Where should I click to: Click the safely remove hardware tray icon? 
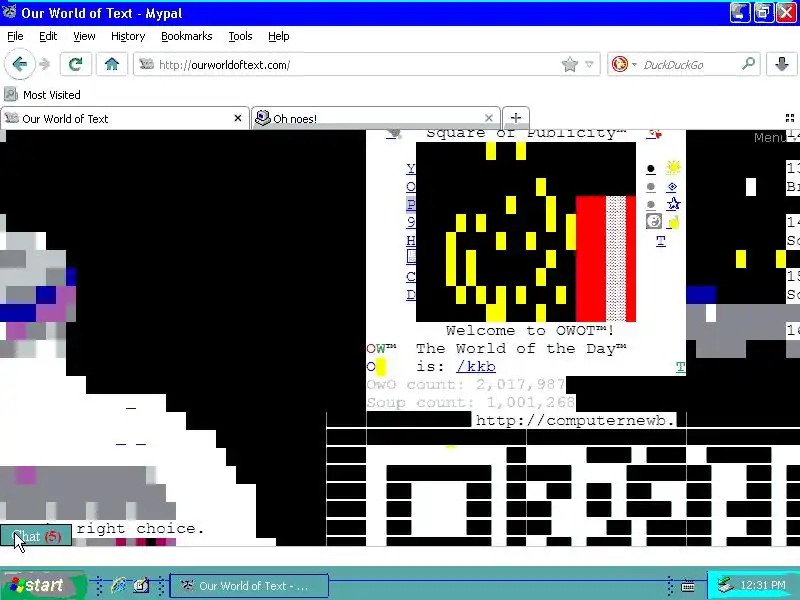pos(725,585)
